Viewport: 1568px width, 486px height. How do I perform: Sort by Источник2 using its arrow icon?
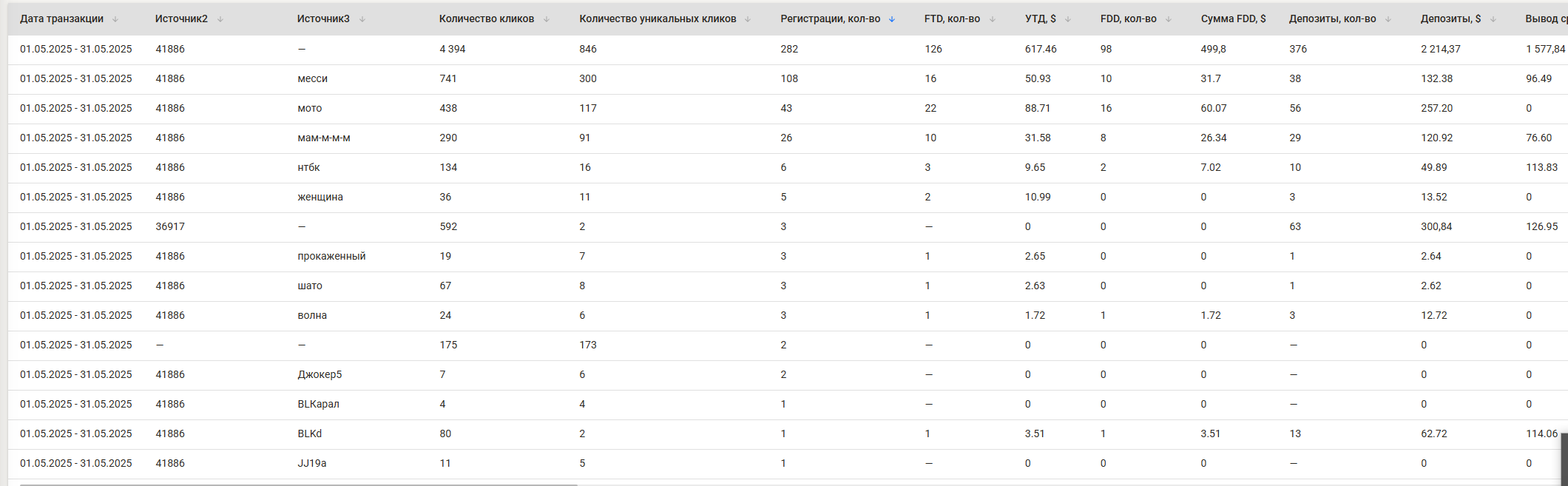coord(220,19)
